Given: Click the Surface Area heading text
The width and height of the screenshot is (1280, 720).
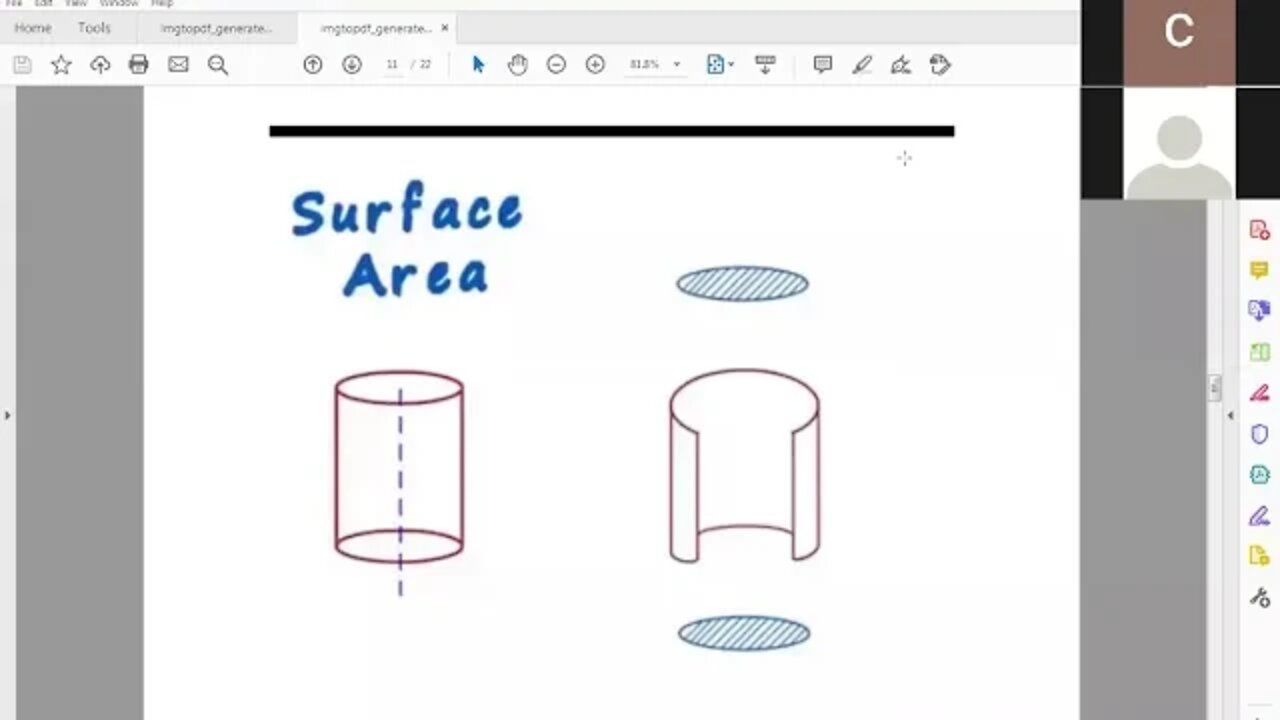Looking at the screenshot, I should pos(407,240).
